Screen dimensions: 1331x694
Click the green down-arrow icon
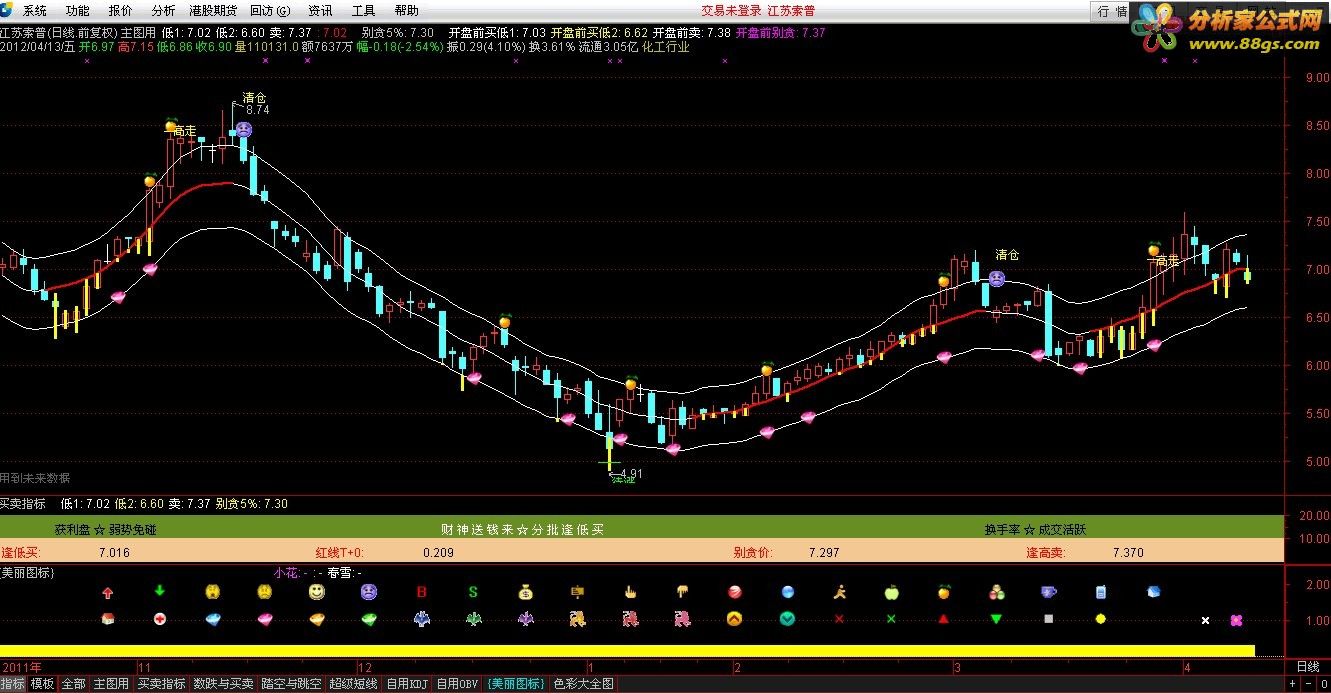[159, 591]
